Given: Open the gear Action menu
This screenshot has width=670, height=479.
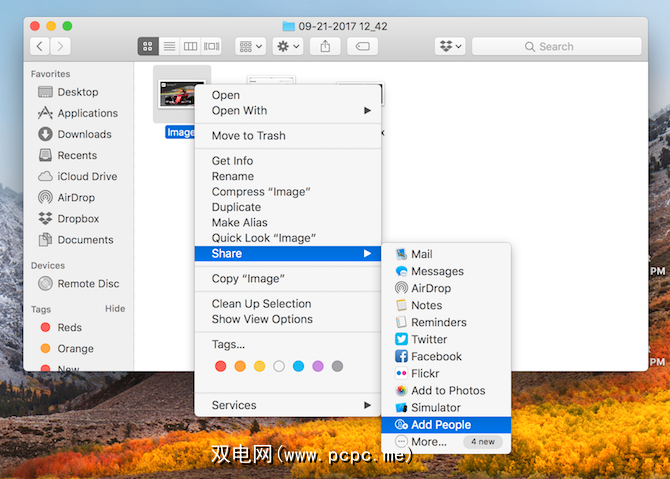Looking at the screenshot, I should click(288, 46).
